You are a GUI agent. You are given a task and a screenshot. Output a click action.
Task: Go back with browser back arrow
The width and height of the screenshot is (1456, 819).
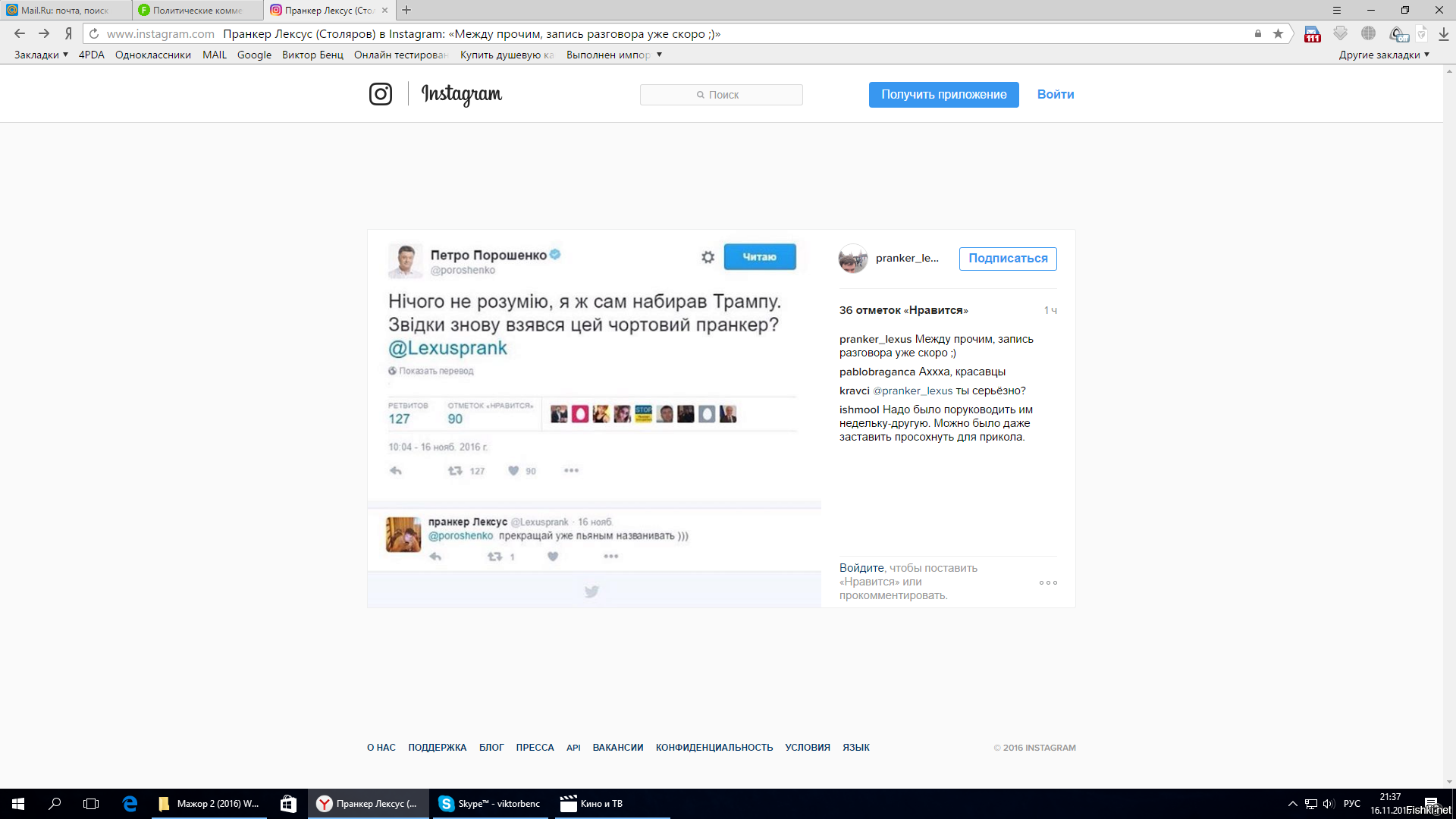coord(20,33)
